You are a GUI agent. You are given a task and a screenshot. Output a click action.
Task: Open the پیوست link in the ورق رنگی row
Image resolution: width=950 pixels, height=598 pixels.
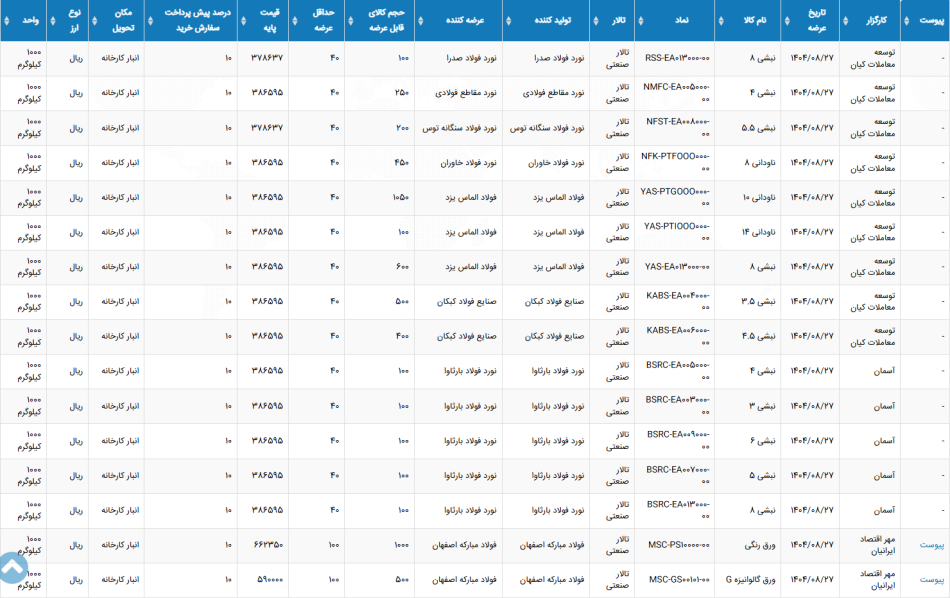pyautogui.click(x=931, y=545)
